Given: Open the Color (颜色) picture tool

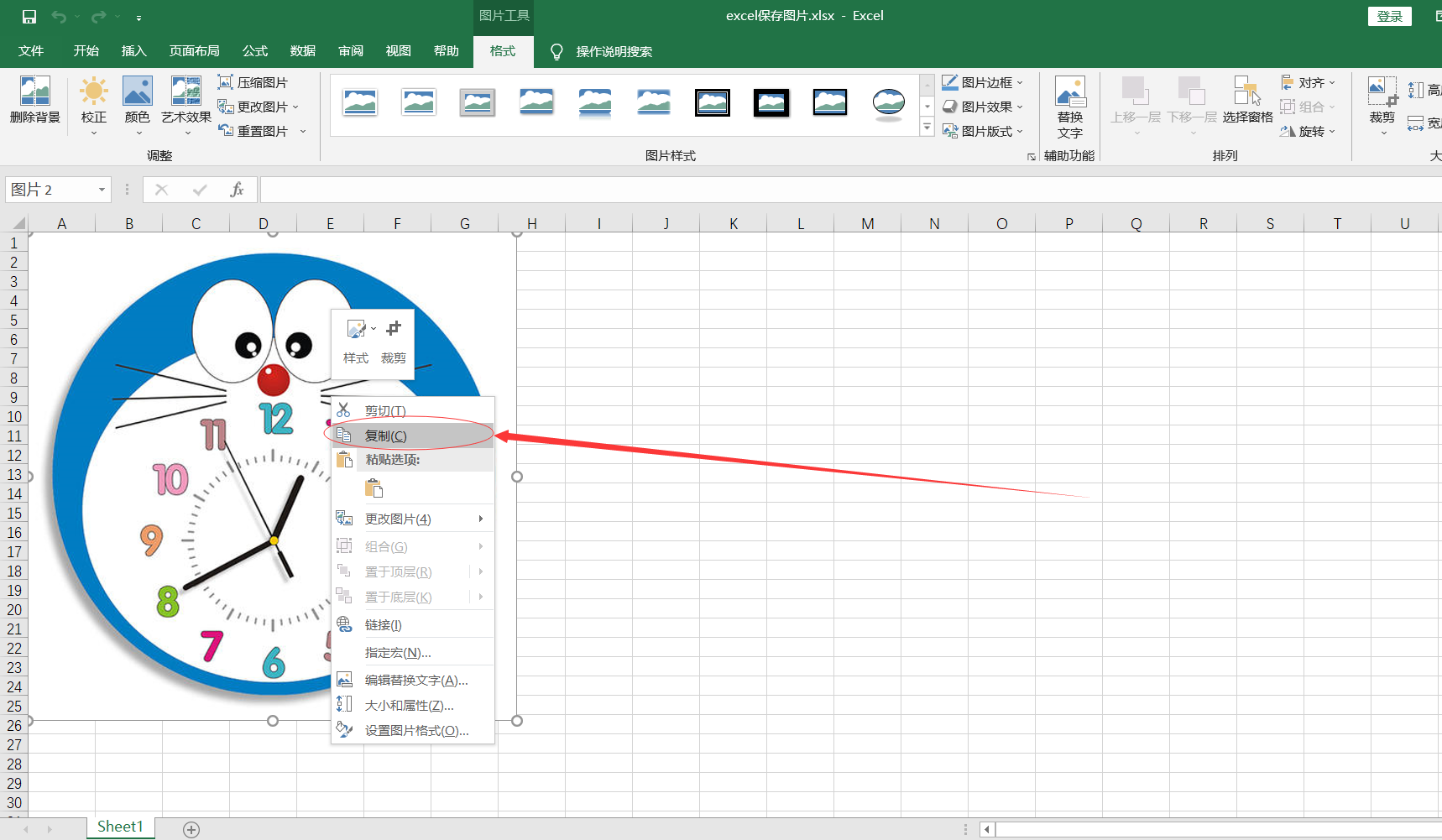Looking at the screenshot, I should (x=137, y=105).
